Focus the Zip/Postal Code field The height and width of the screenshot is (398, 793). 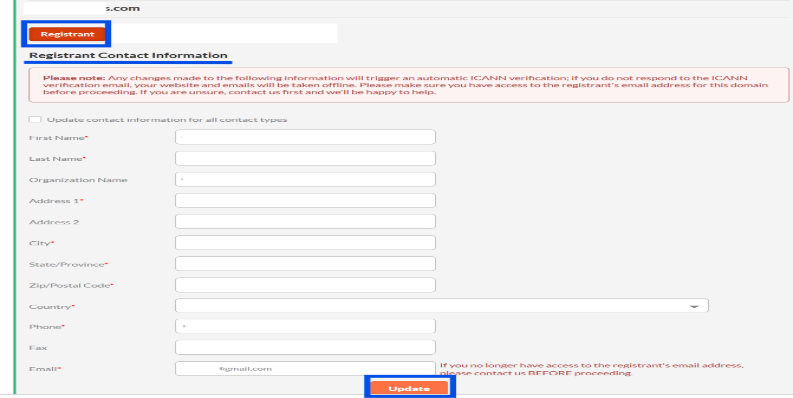click(305, 285)
